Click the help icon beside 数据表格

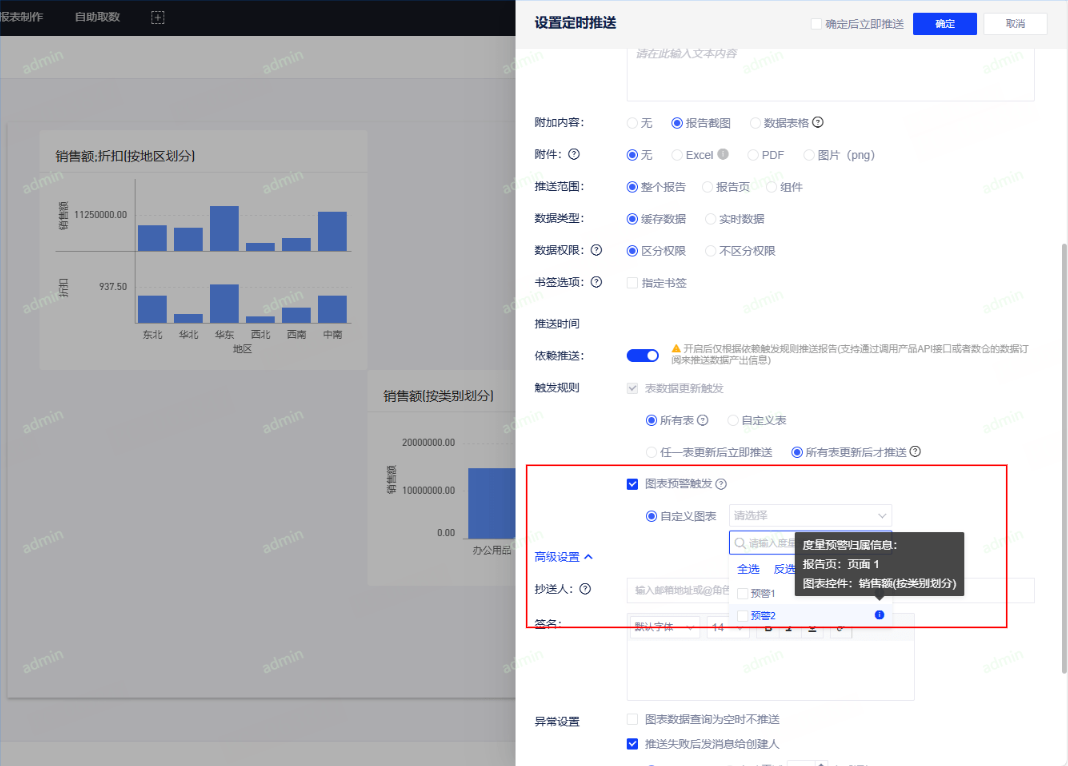(818, 123)
